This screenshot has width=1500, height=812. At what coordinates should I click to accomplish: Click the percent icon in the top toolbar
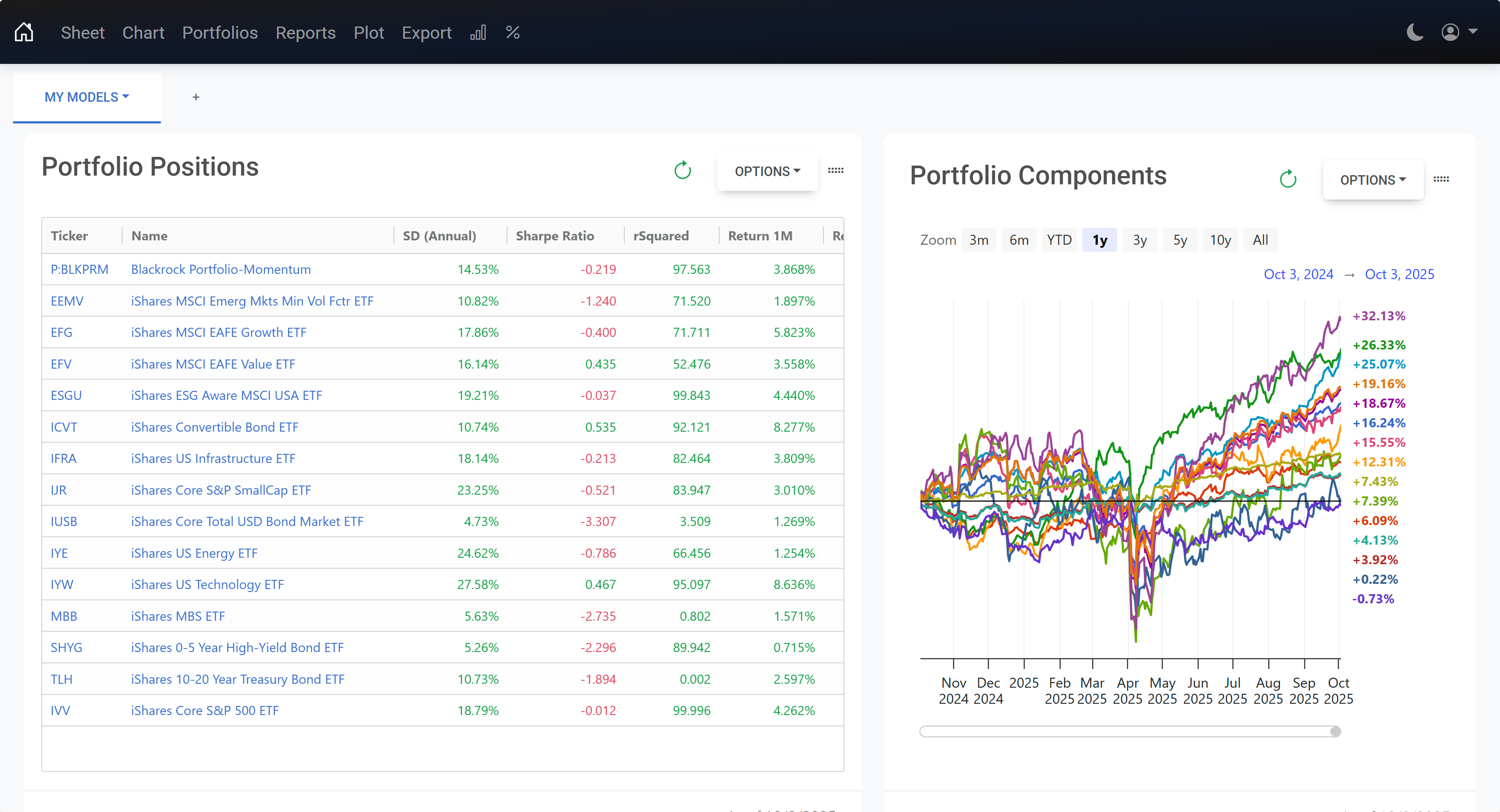click(x=513, y=33)
